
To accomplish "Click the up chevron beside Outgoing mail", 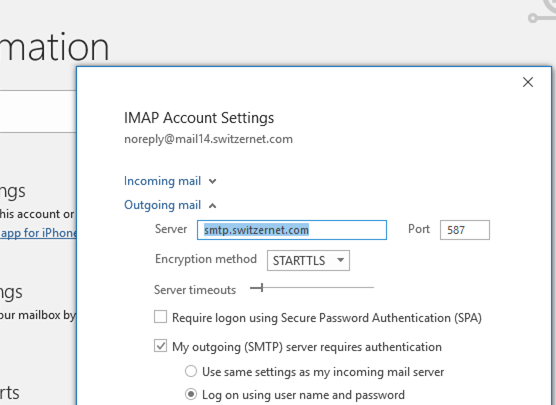I will coord(212,206).
